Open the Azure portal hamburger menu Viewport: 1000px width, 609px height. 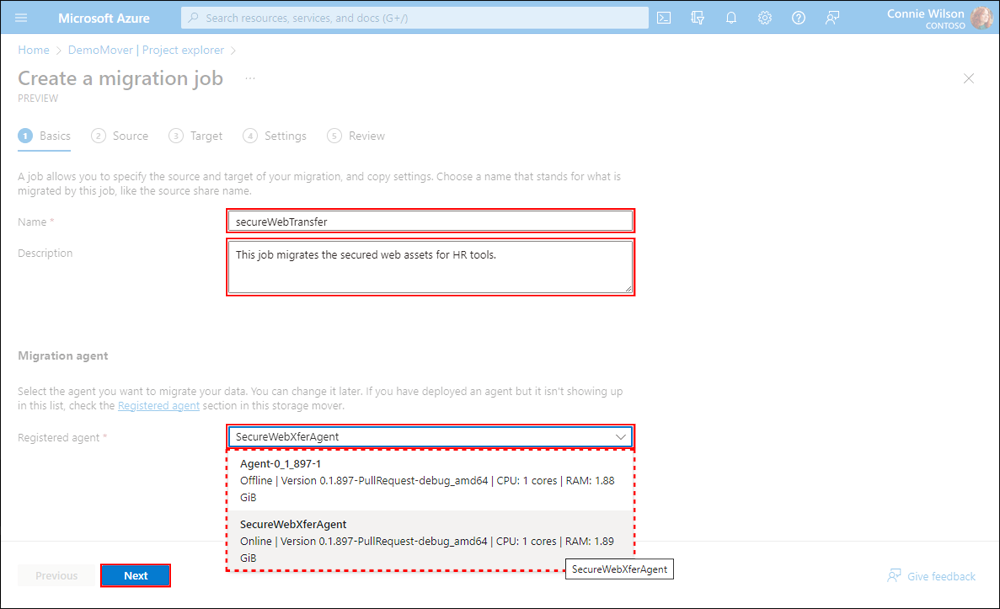tap(21, 18)
